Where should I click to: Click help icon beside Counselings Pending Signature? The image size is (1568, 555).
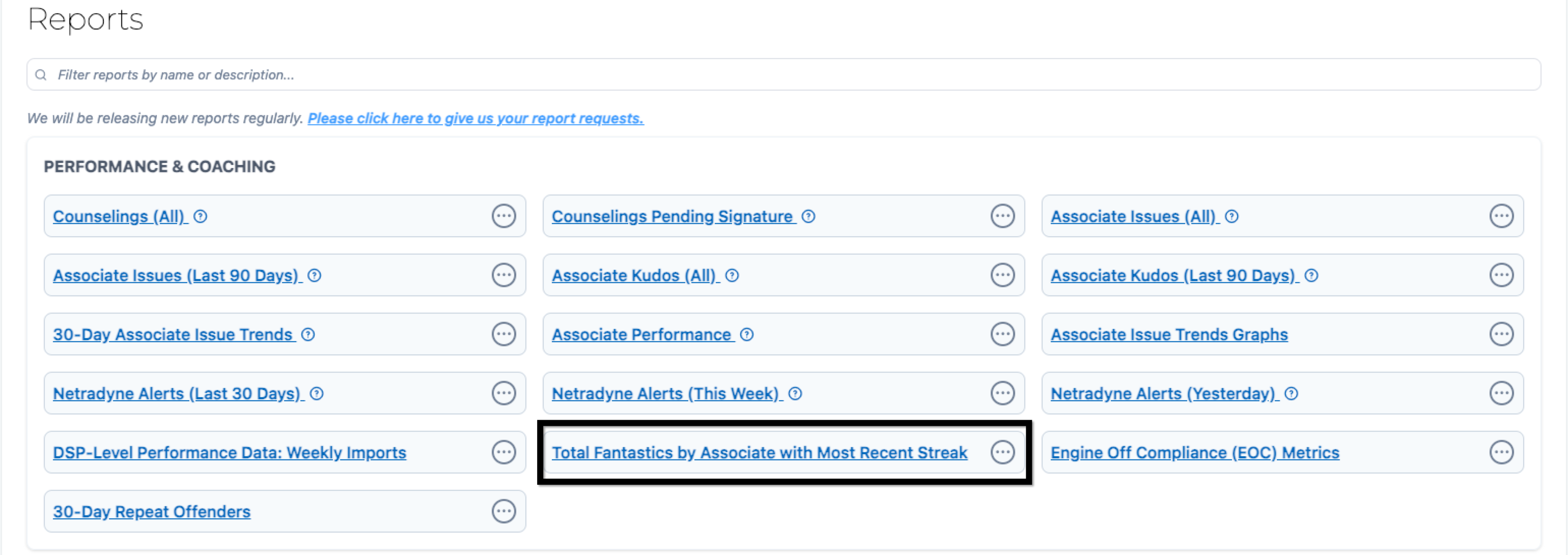coord(808,216)
